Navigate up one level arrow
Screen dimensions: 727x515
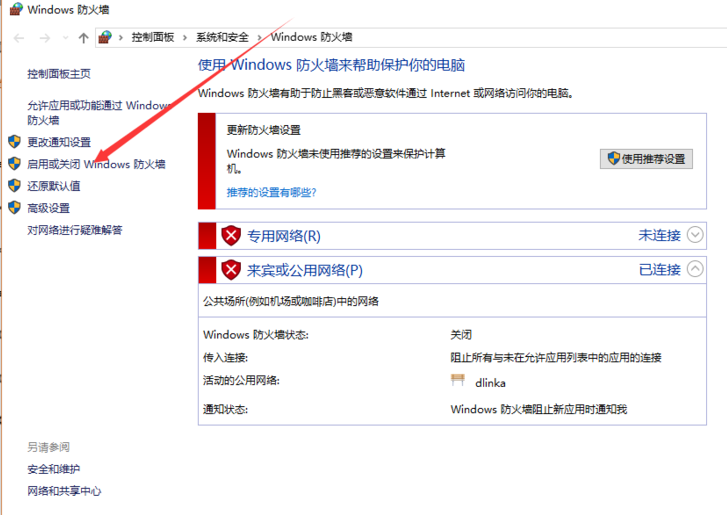83,38
